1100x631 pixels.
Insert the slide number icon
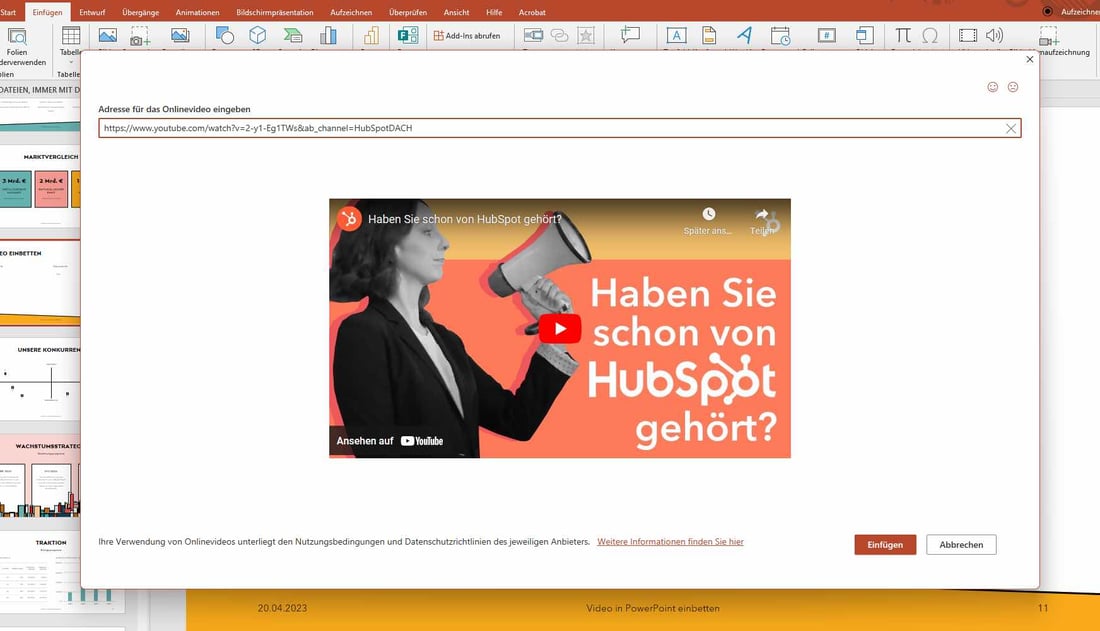tap(827, 36)
